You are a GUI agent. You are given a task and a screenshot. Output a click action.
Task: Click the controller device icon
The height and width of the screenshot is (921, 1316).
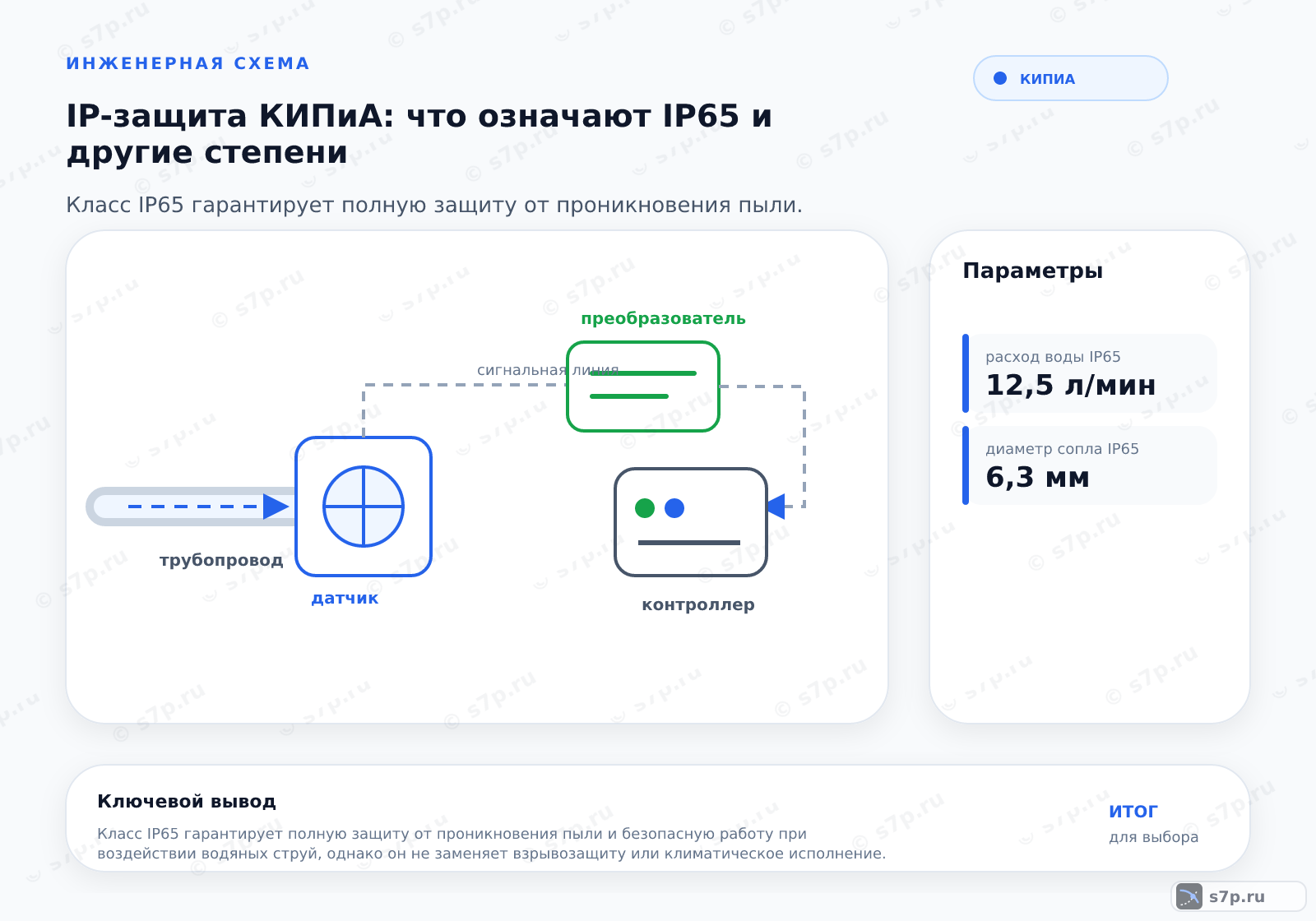[691, 522]
